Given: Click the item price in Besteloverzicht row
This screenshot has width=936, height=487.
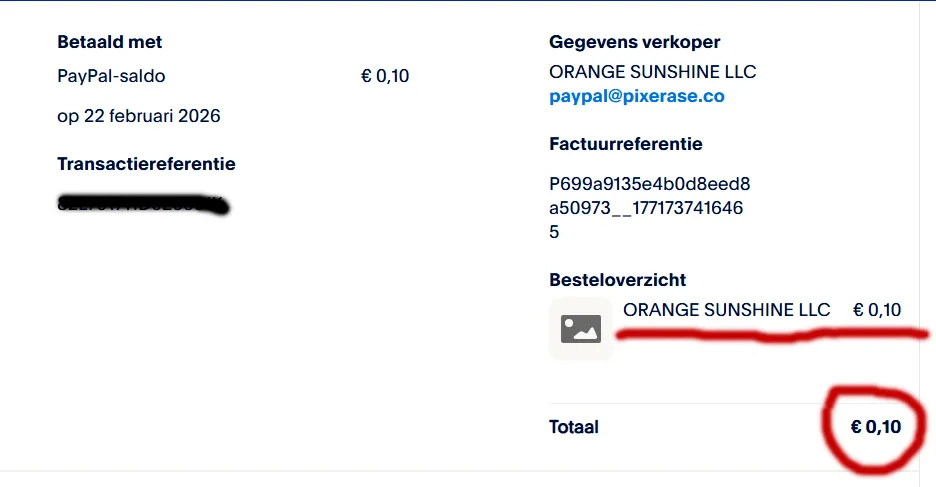Looking at the screenshot, I should pos(877,310).
